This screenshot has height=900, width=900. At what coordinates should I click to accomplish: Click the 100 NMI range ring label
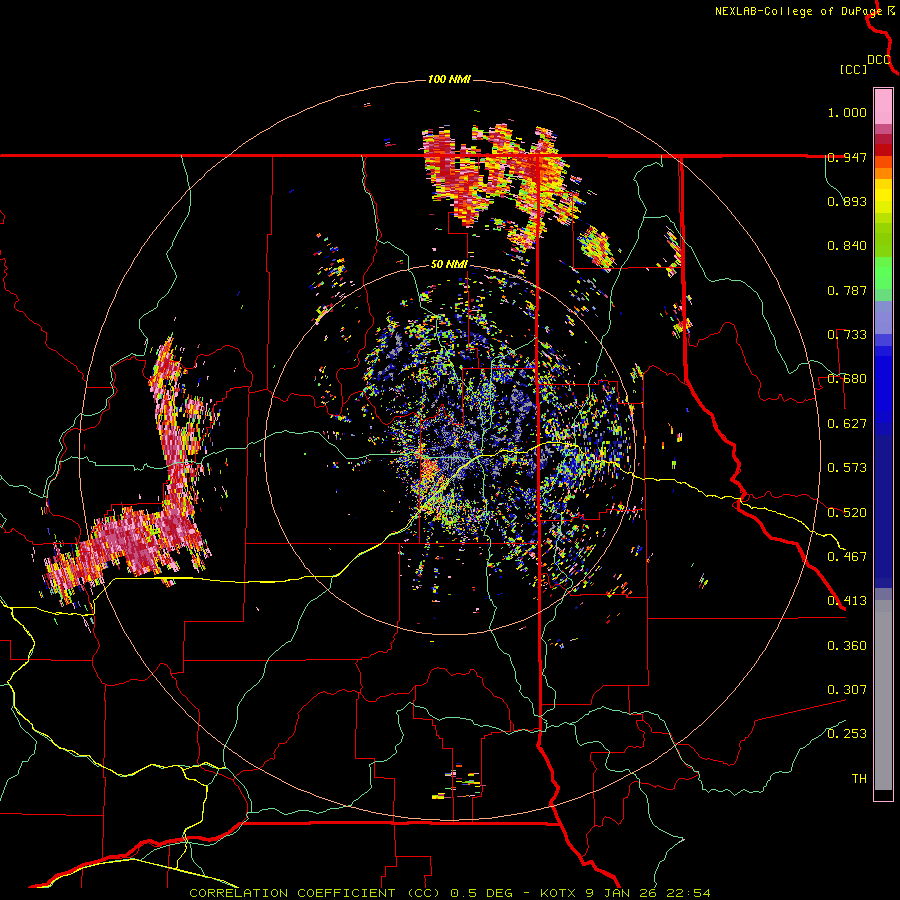click(449, 79)
